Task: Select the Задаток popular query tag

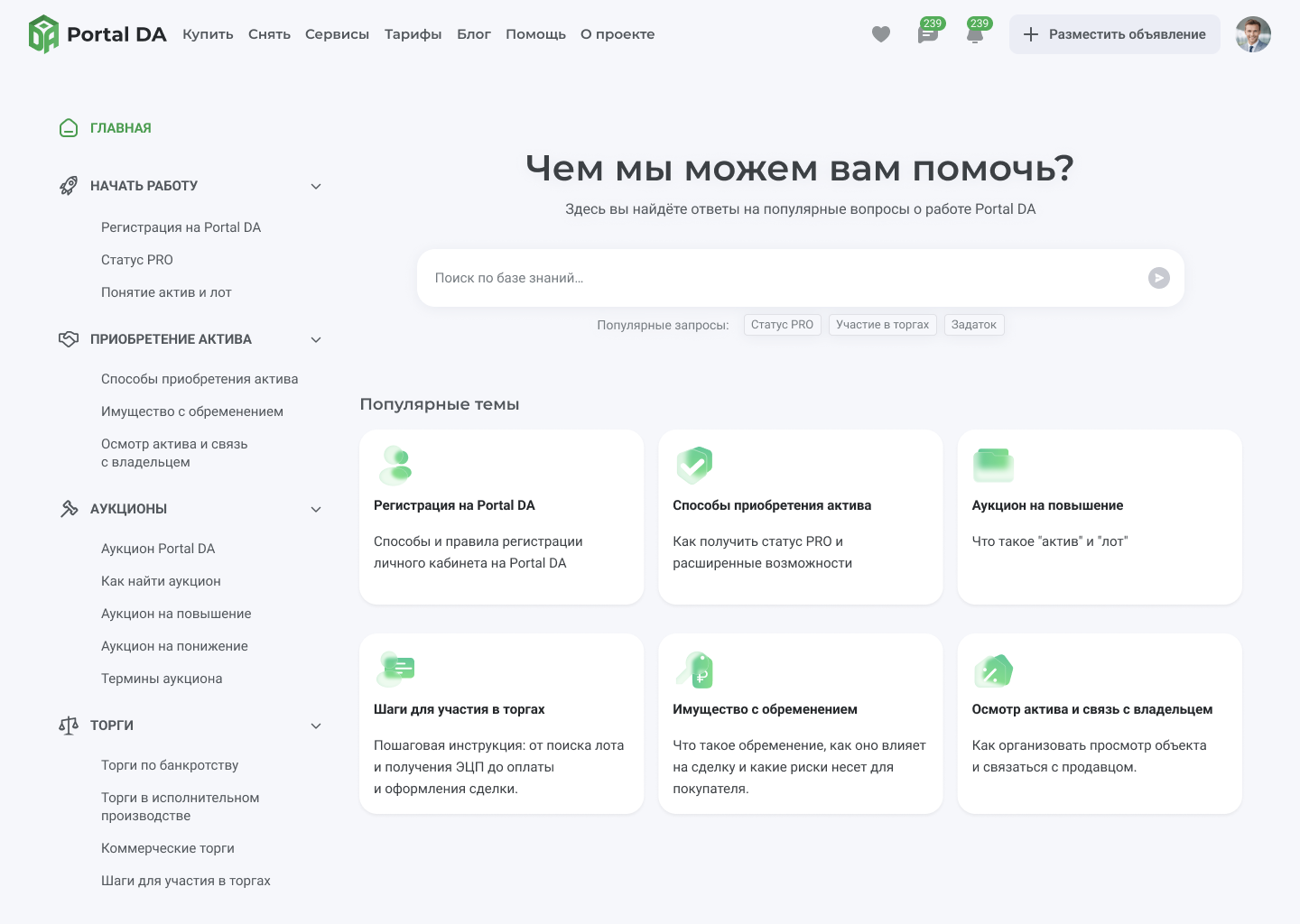Action: [x=974, y=325]
